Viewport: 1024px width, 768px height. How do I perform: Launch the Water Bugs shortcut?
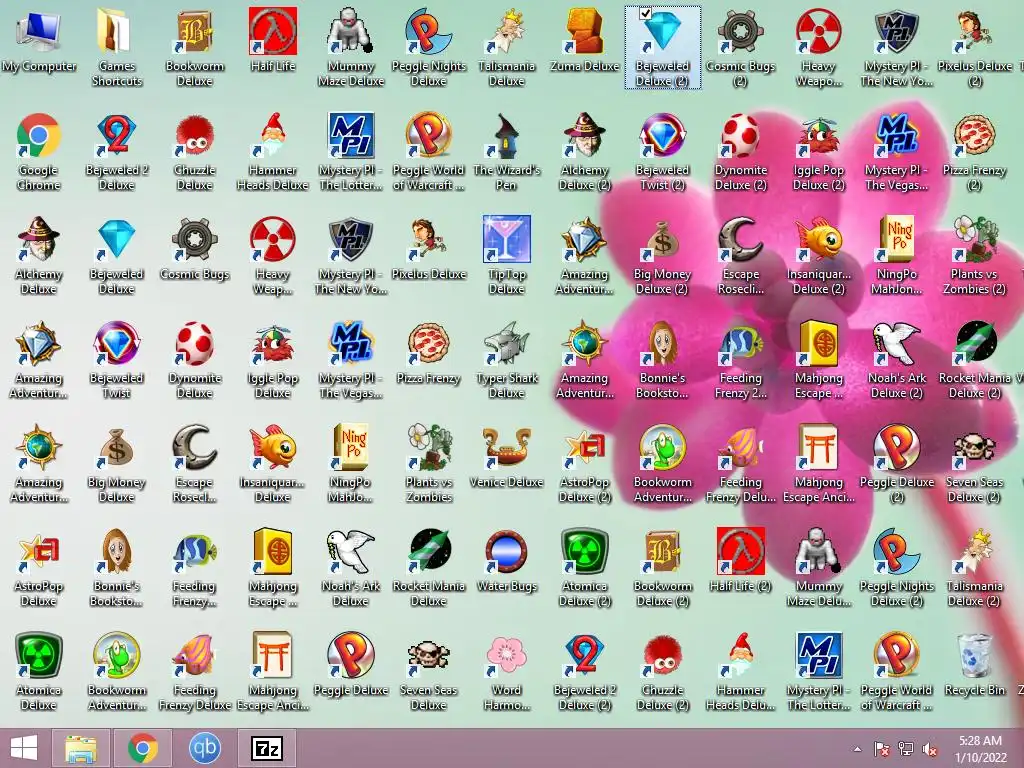click(x=507, y=560)
